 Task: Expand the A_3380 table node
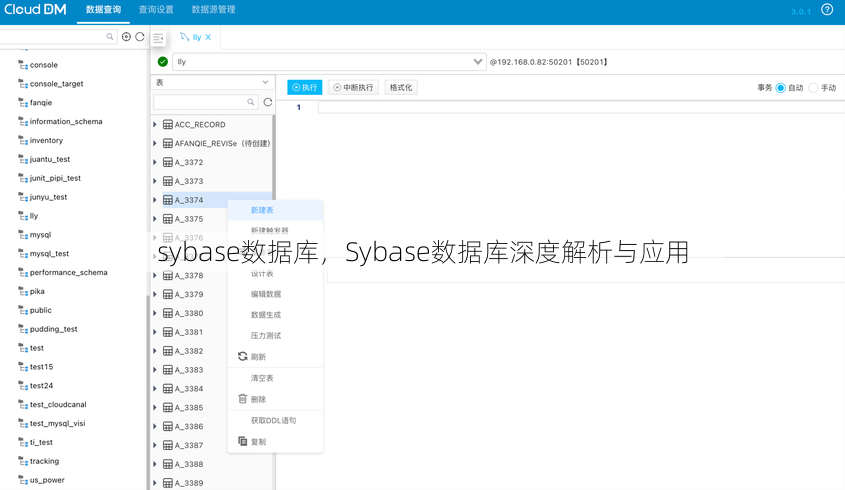[x=155, y=313]
